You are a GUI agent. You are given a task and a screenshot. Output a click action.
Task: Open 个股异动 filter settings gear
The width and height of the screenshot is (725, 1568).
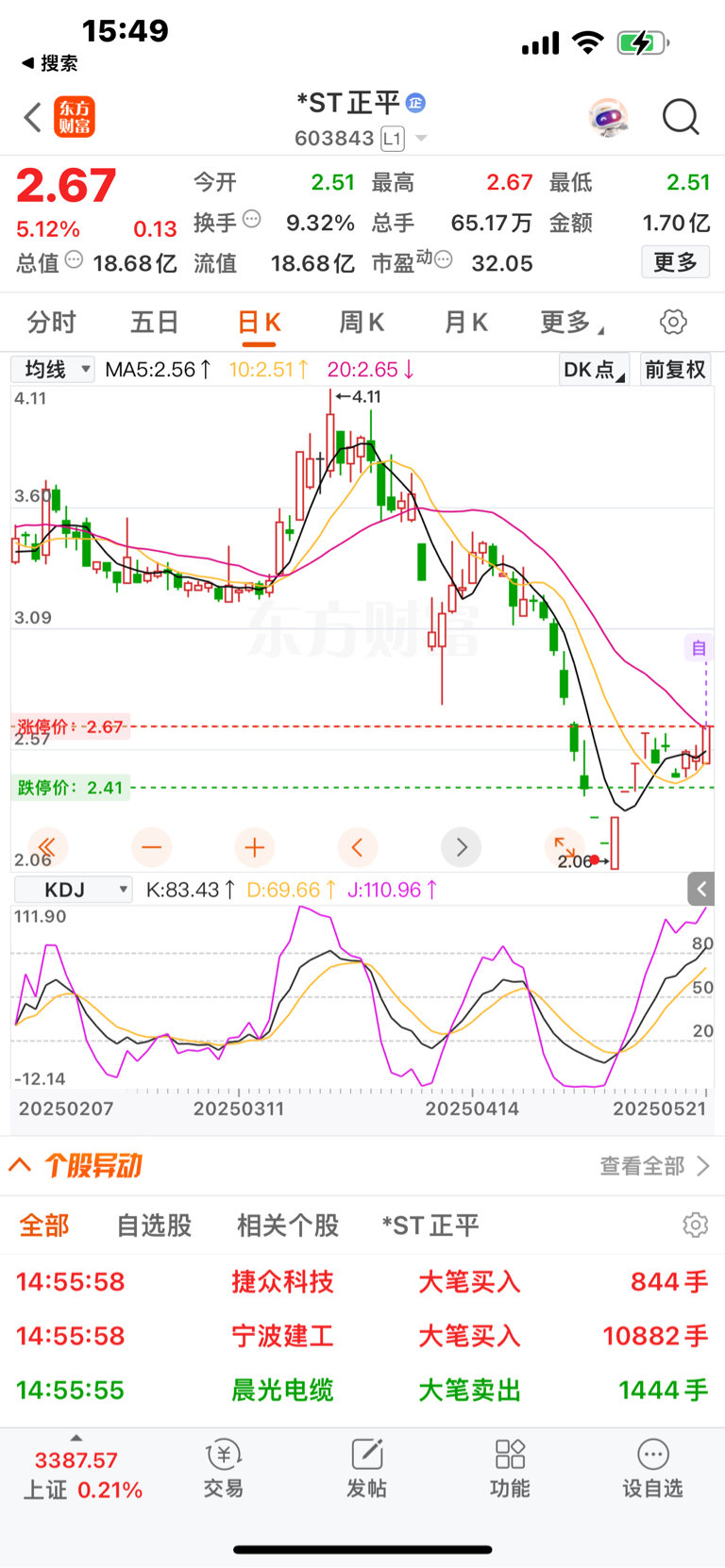tap(696, 1225)
